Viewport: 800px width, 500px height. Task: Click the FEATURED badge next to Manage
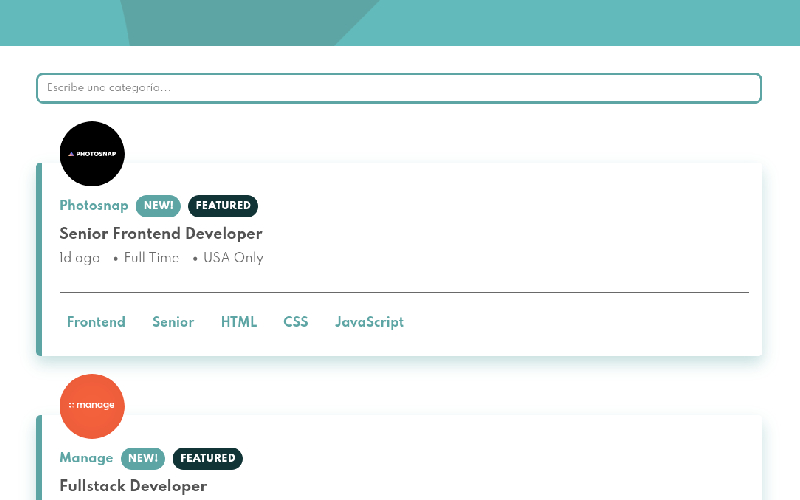[x=208, y=458]
